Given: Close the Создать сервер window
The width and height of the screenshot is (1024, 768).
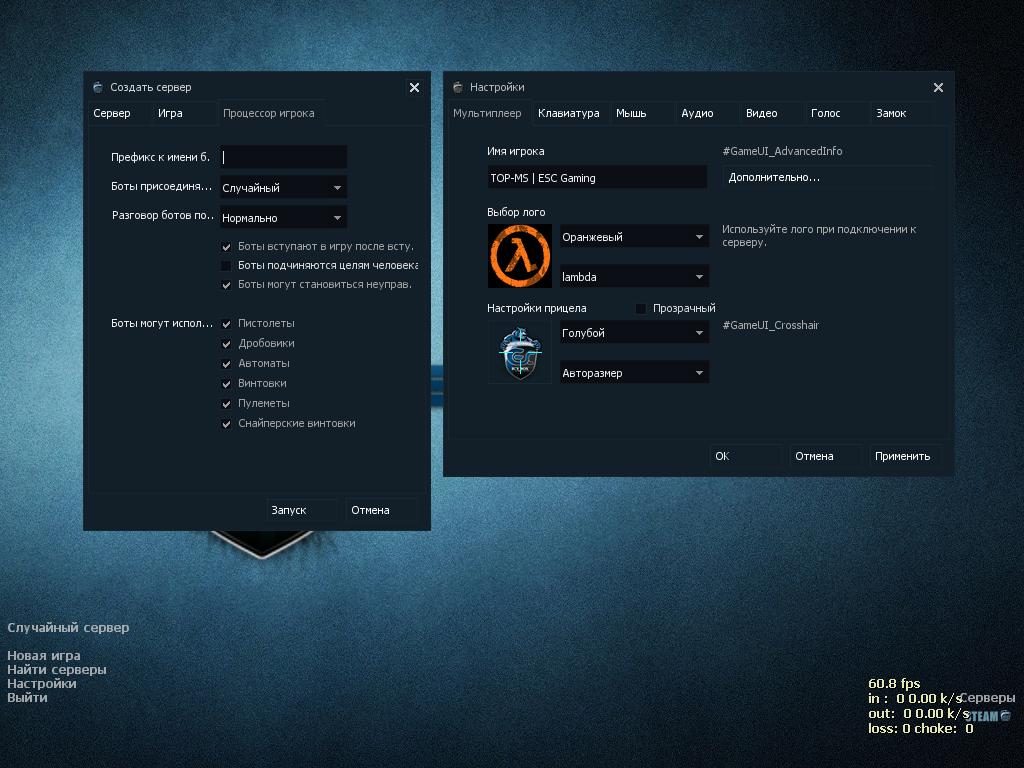Looking at the screenshot, I should click(x=414, y=88).
